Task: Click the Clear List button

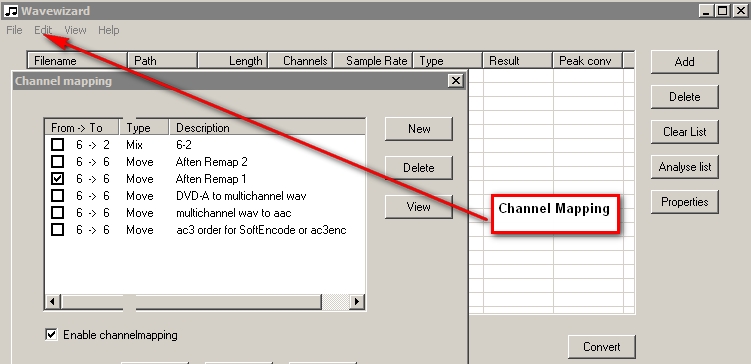Action: 684,132
